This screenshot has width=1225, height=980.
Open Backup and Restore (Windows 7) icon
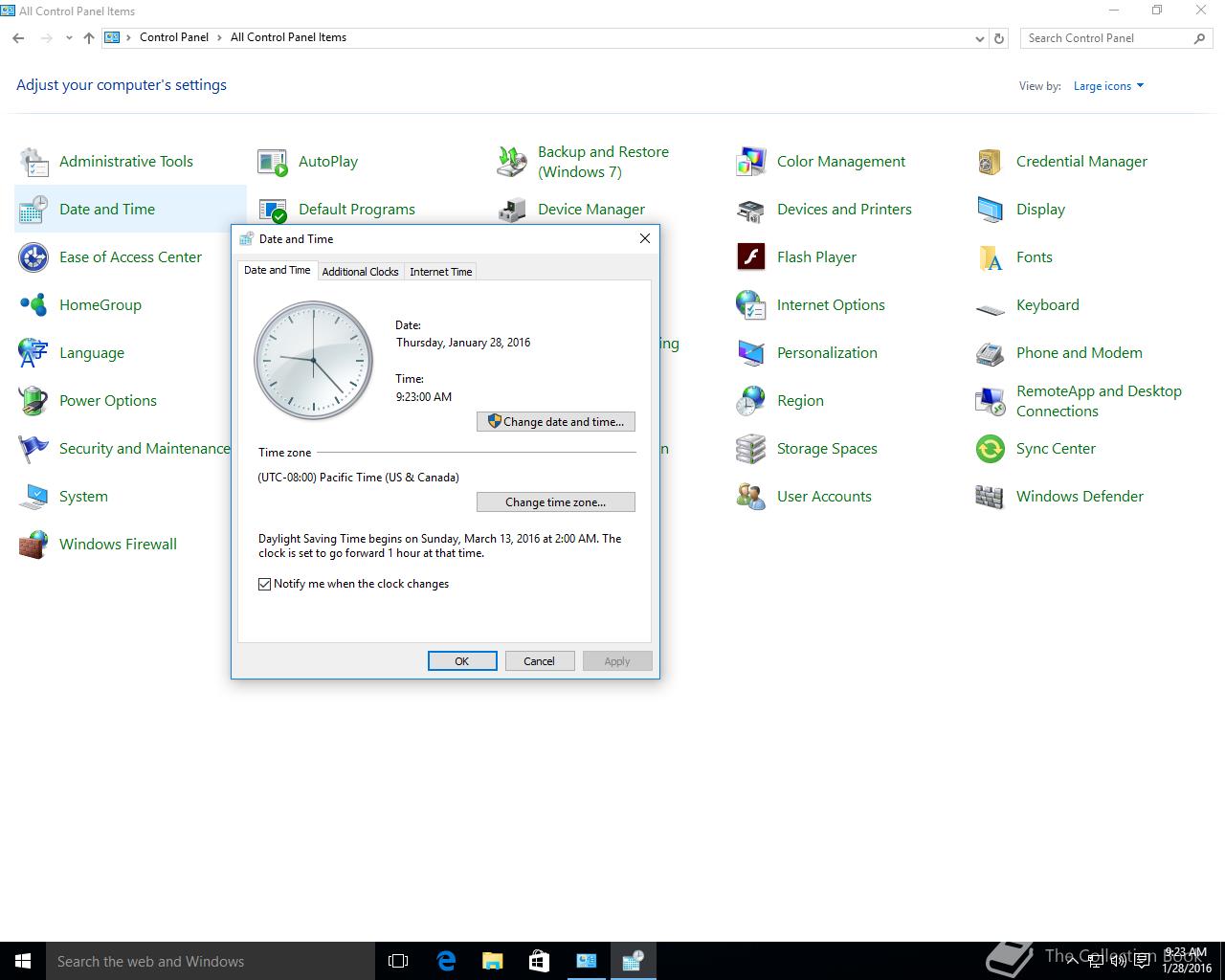512,162
